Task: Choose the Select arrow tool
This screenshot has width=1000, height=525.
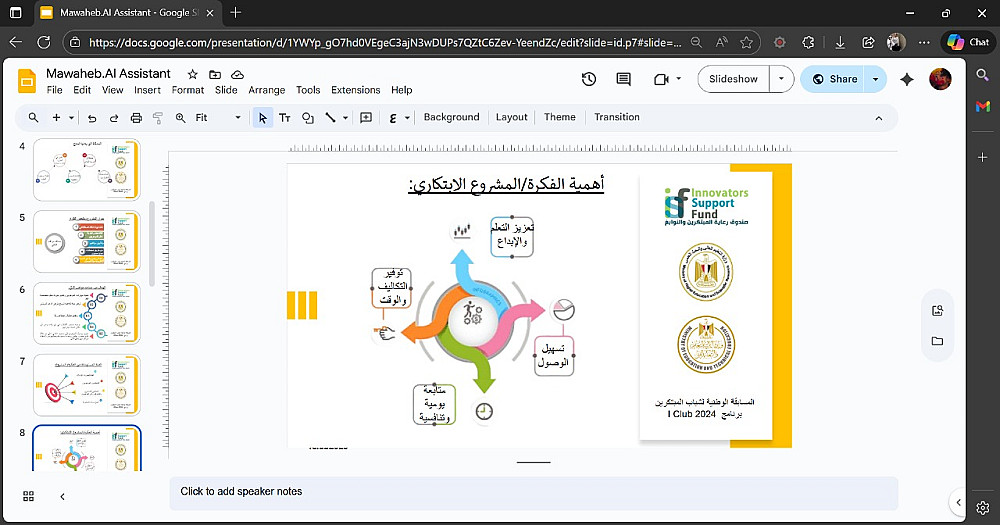Action: pos(262,117)
